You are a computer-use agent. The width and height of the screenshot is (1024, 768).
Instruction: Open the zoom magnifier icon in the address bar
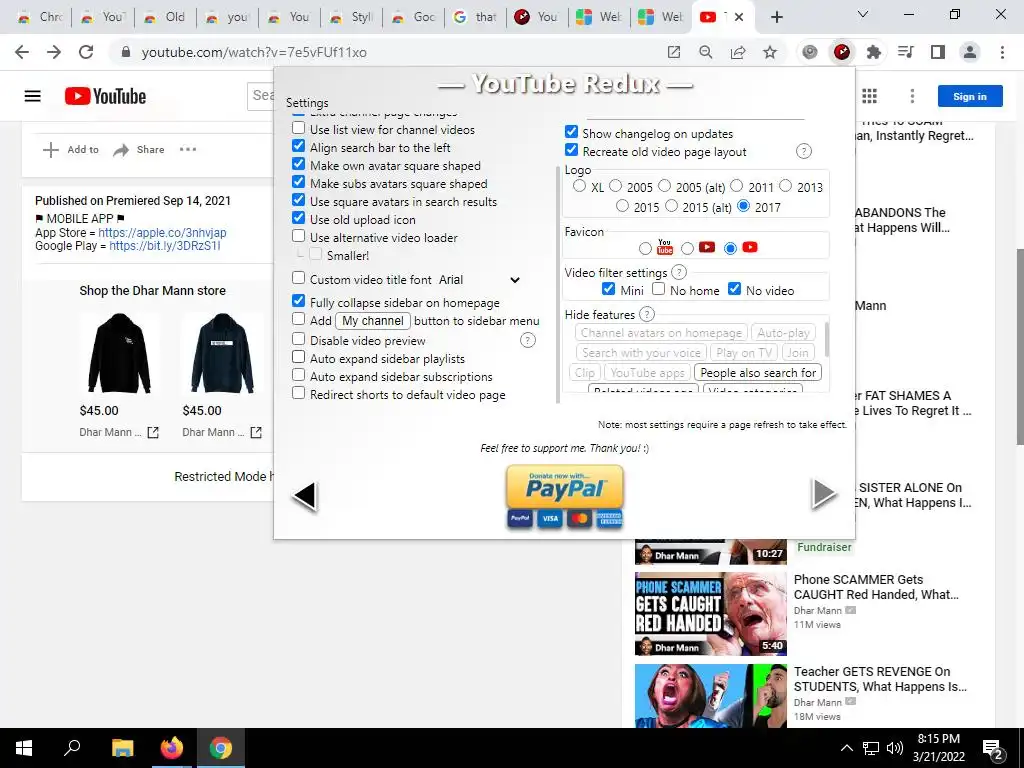point(706,52)
